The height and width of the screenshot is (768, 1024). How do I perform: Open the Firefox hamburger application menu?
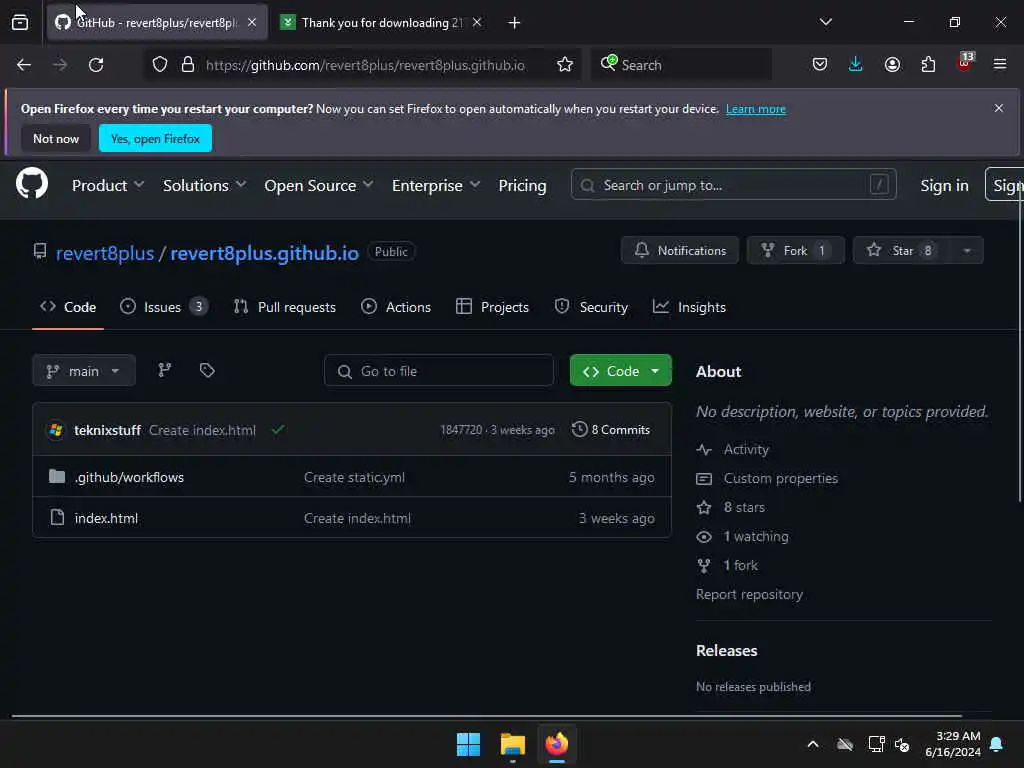[x=1000, y=65]
